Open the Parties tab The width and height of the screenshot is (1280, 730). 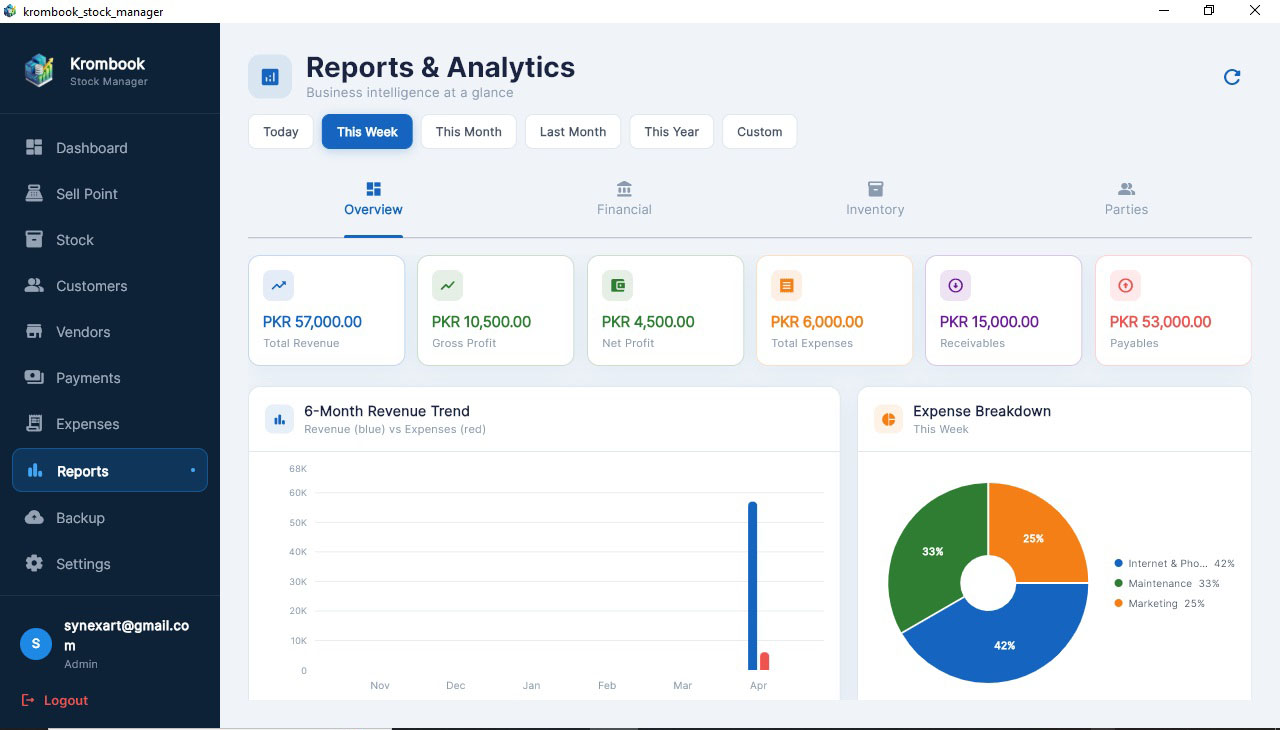pyautogui.click(x=1126, y=199)
